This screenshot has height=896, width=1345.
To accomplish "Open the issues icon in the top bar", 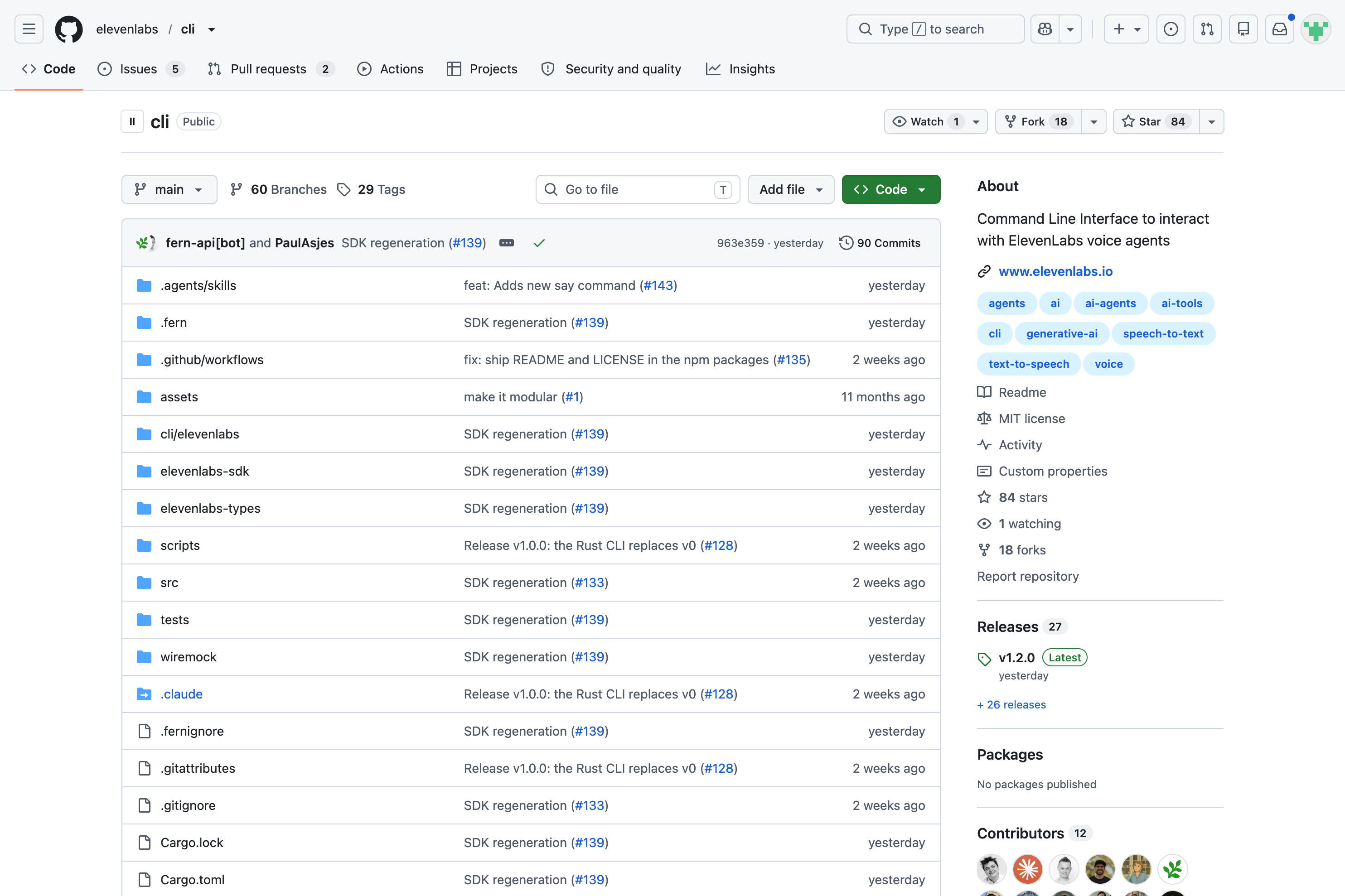I will tap(1171, 29).
